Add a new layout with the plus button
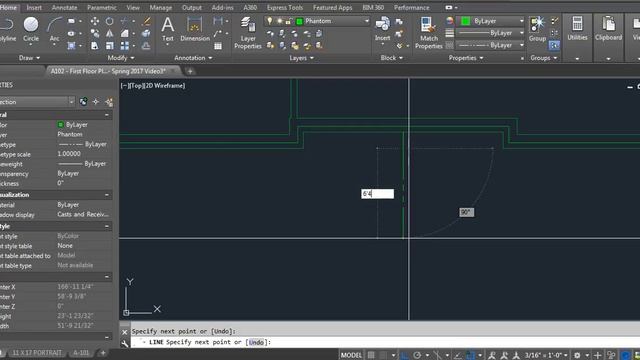 point(103,353)
